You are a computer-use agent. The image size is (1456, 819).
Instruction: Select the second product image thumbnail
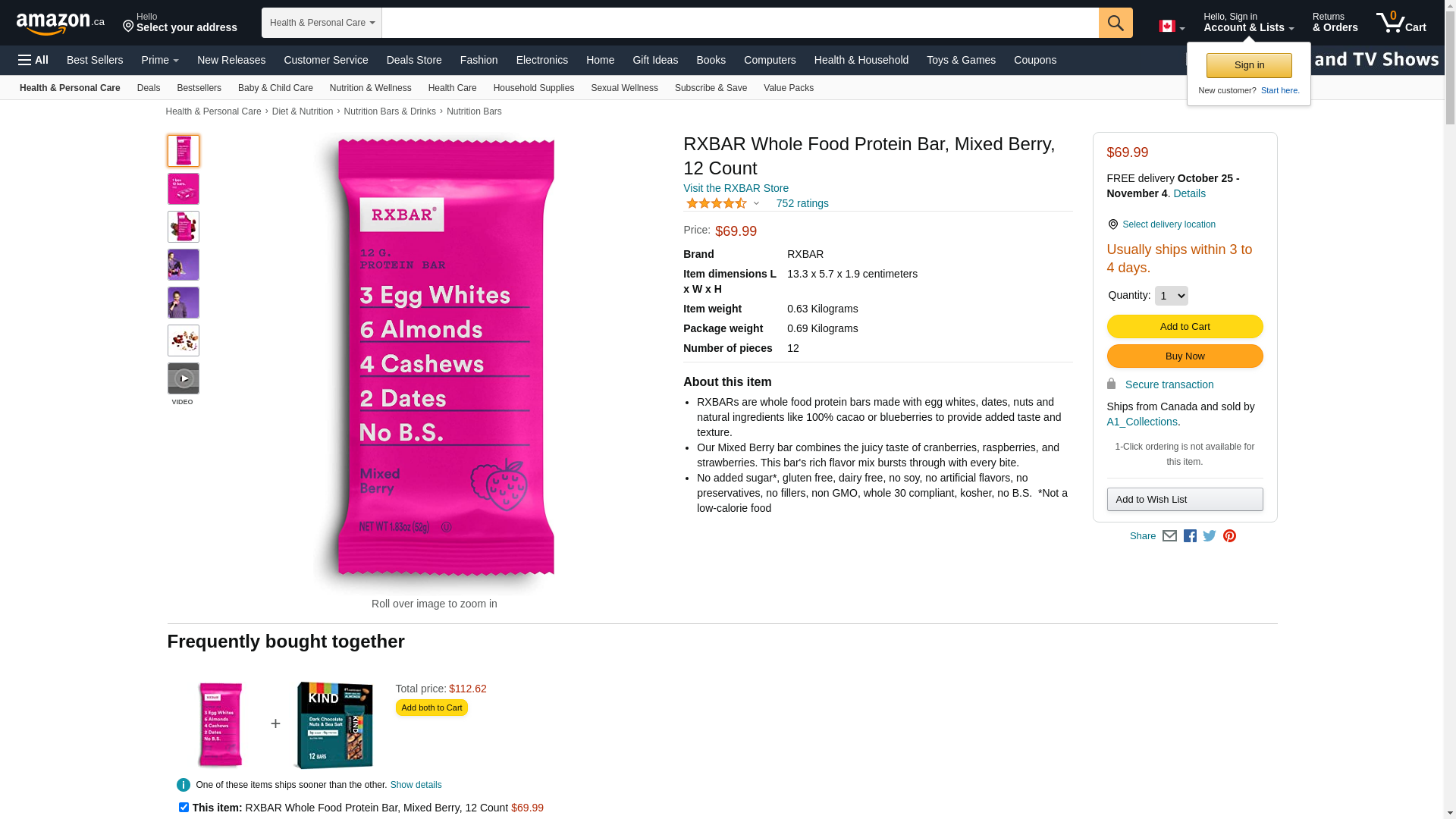pyautogui.click(x=184, y=189)
